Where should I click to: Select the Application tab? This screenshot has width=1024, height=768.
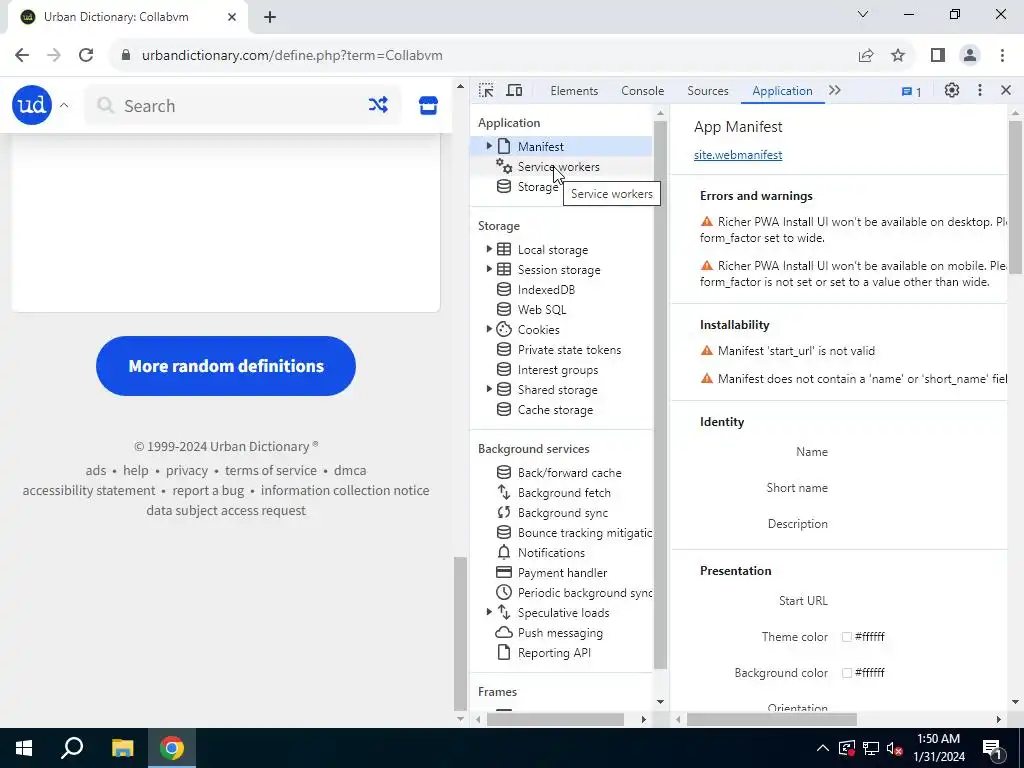[782, 91]
